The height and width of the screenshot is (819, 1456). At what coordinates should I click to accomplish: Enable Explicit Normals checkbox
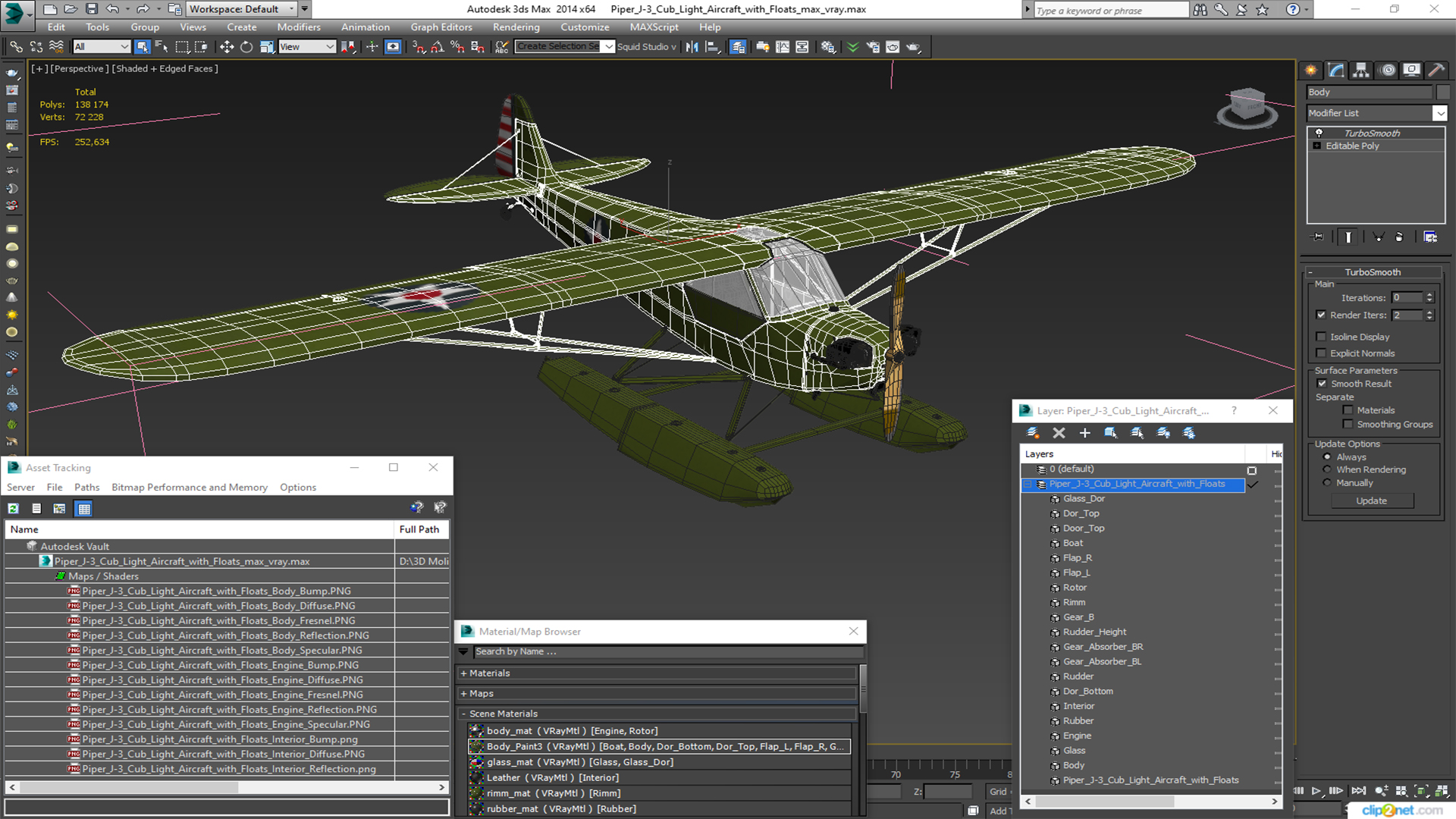click(x=1321, y=353)
